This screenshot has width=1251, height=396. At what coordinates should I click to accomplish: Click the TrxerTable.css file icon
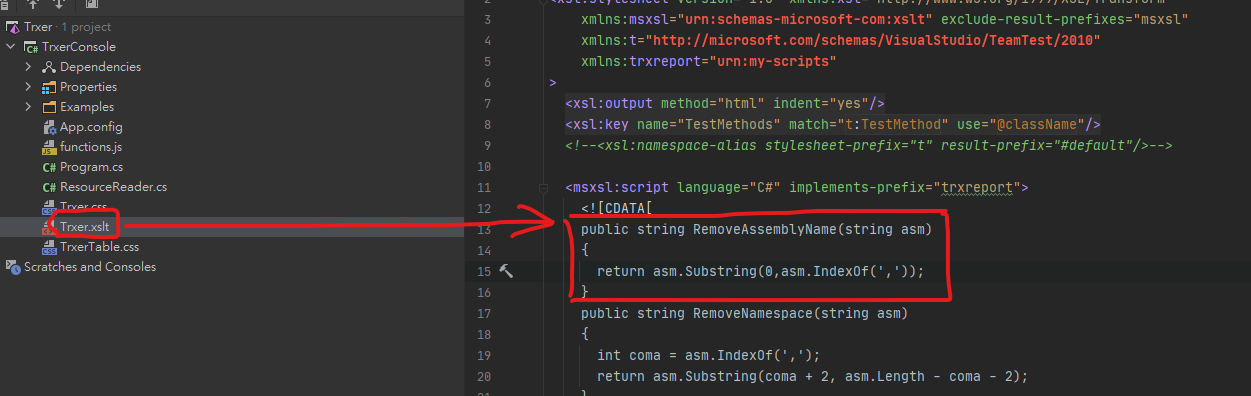pos(49,247)
